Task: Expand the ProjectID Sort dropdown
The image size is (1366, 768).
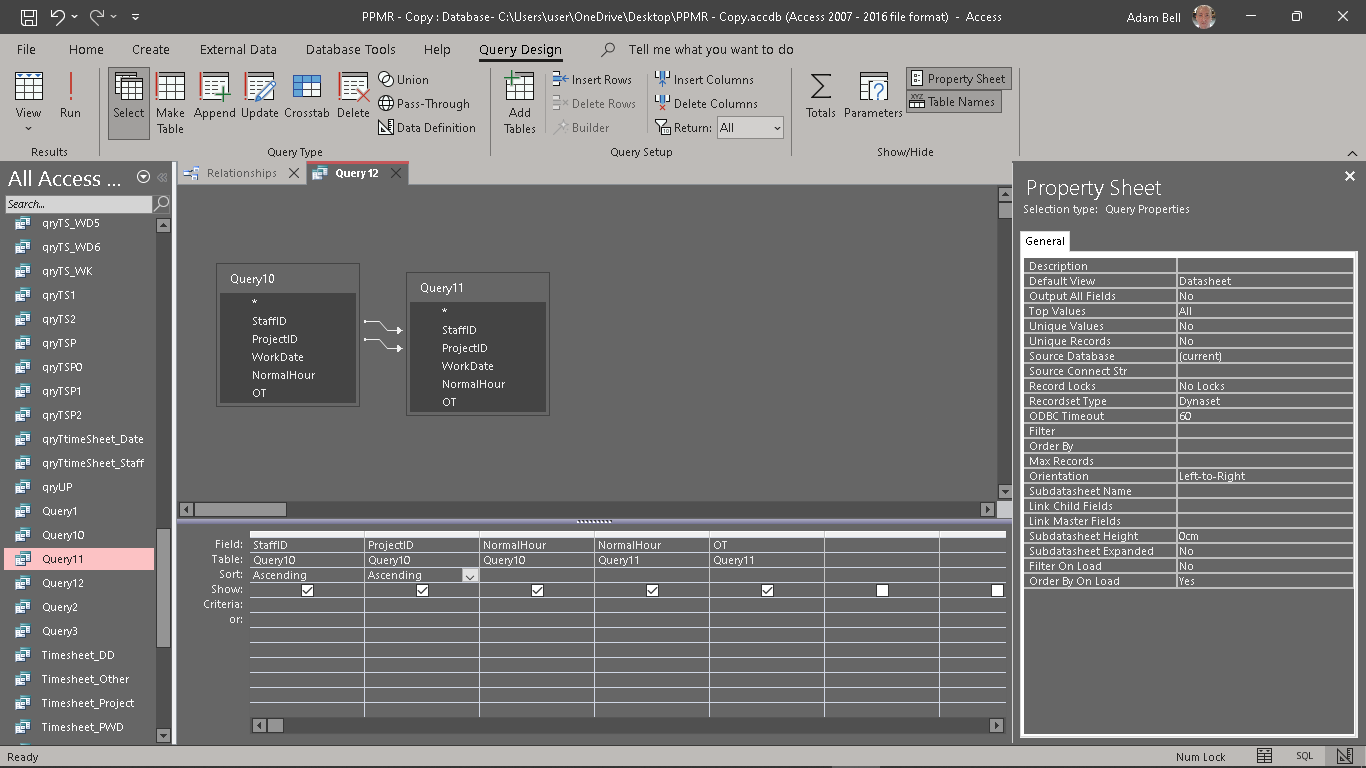Action: (x=469, y=576)
